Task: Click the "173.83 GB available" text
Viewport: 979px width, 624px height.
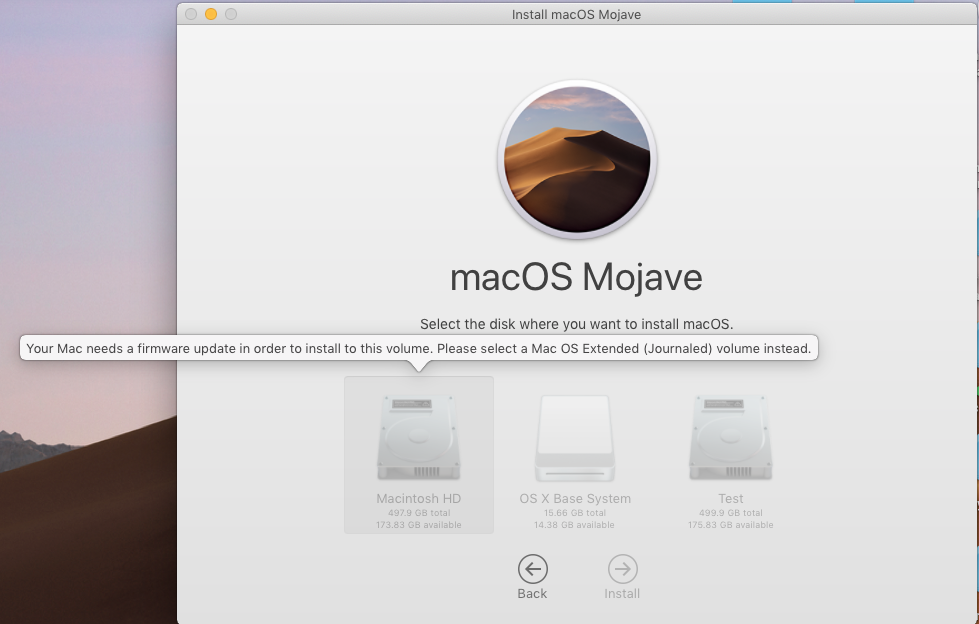Action: coord(418,525)
